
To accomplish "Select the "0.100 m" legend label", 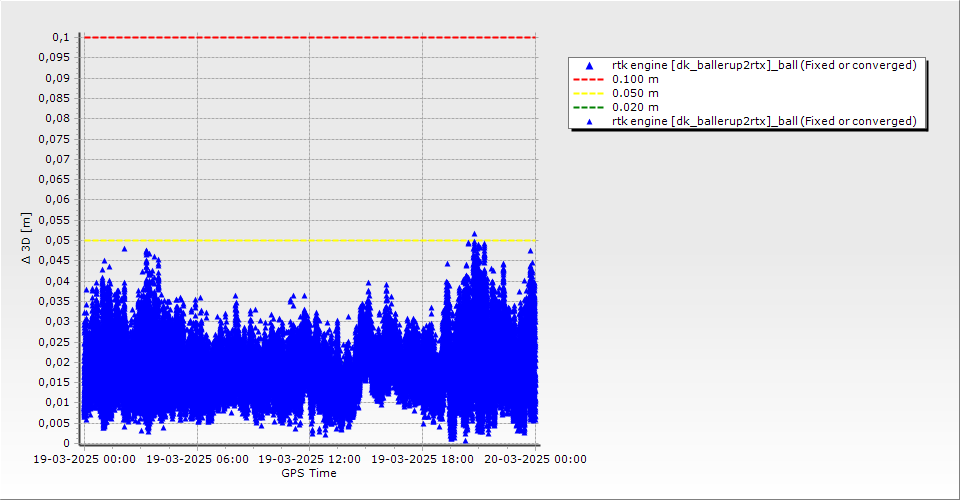I will pyautogui.click(x=635, y=79).
